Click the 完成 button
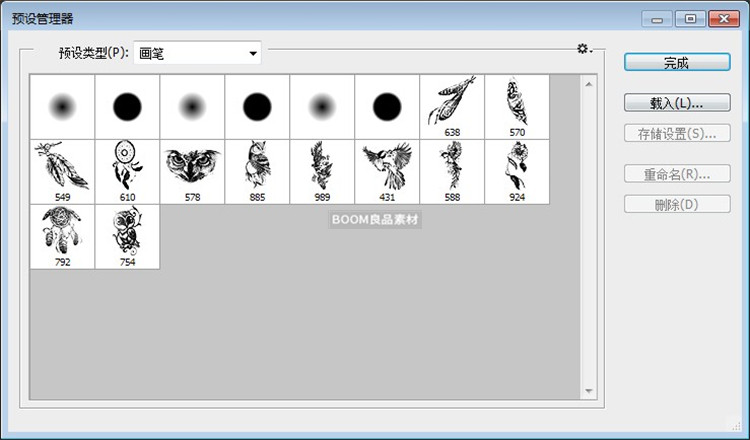The height and width of the screenshot is (440, 750). click(x=676, y=62)
